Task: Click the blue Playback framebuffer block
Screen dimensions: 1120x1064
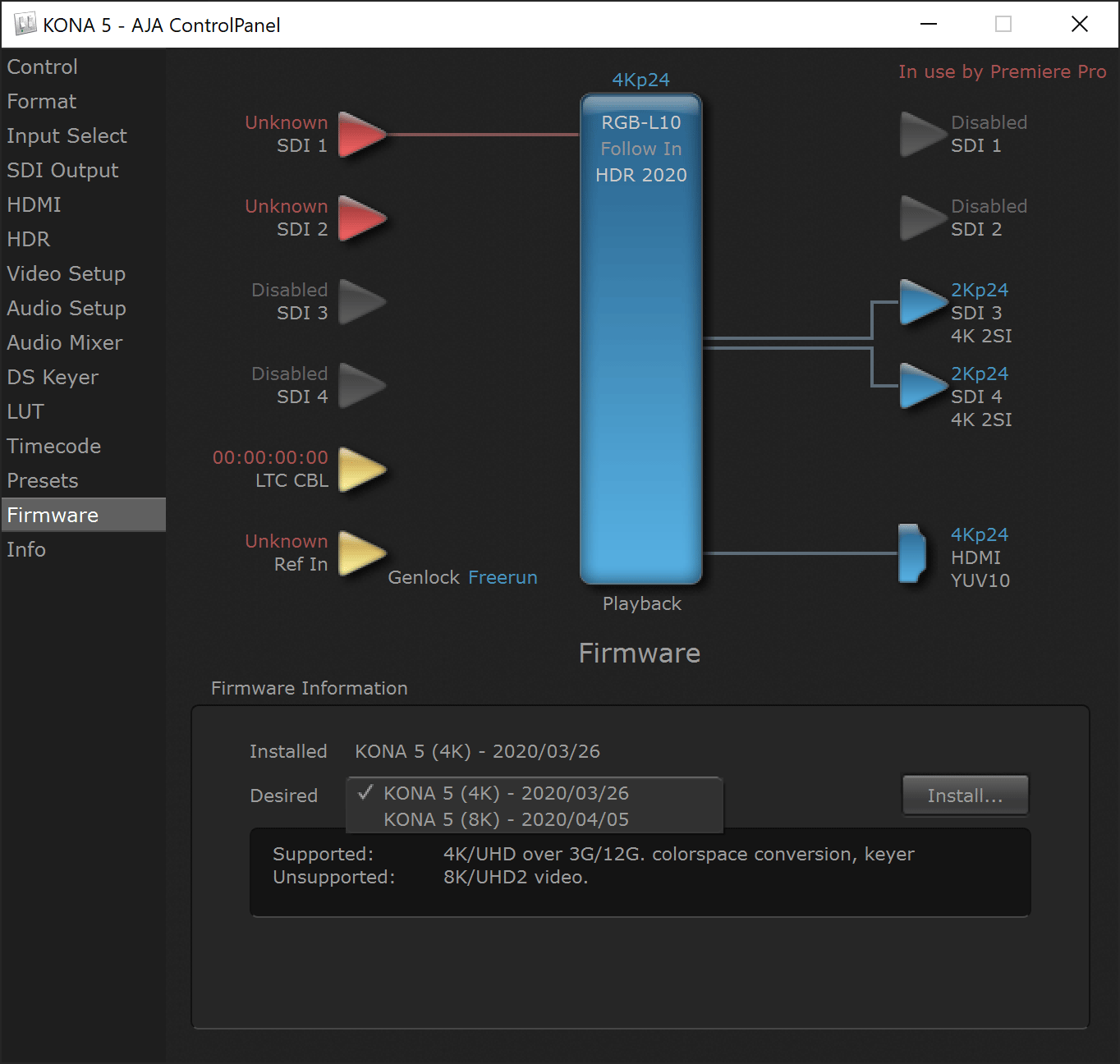Action: click(641, 339)
